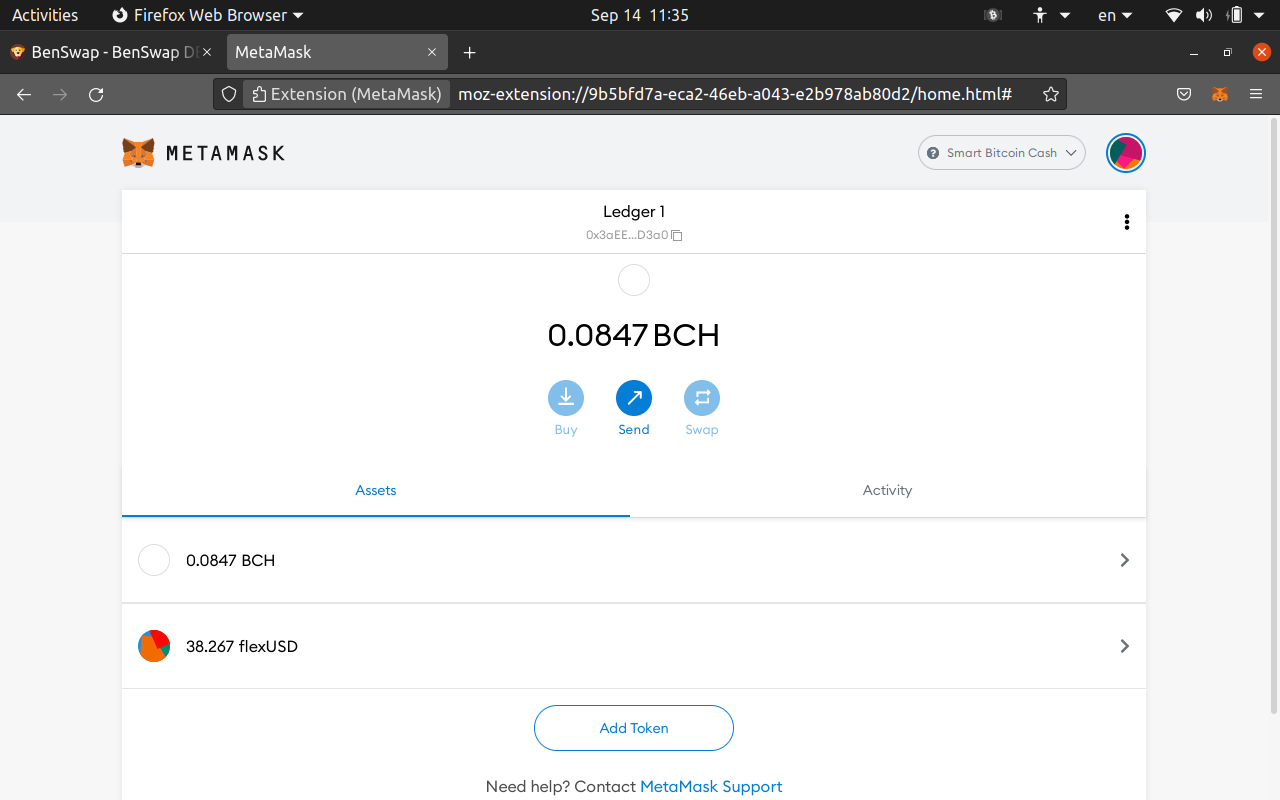Open account options three-dot menu
Image resolution: width=1280 pixels, height=800 pixels.
[x=1127, y=222]
